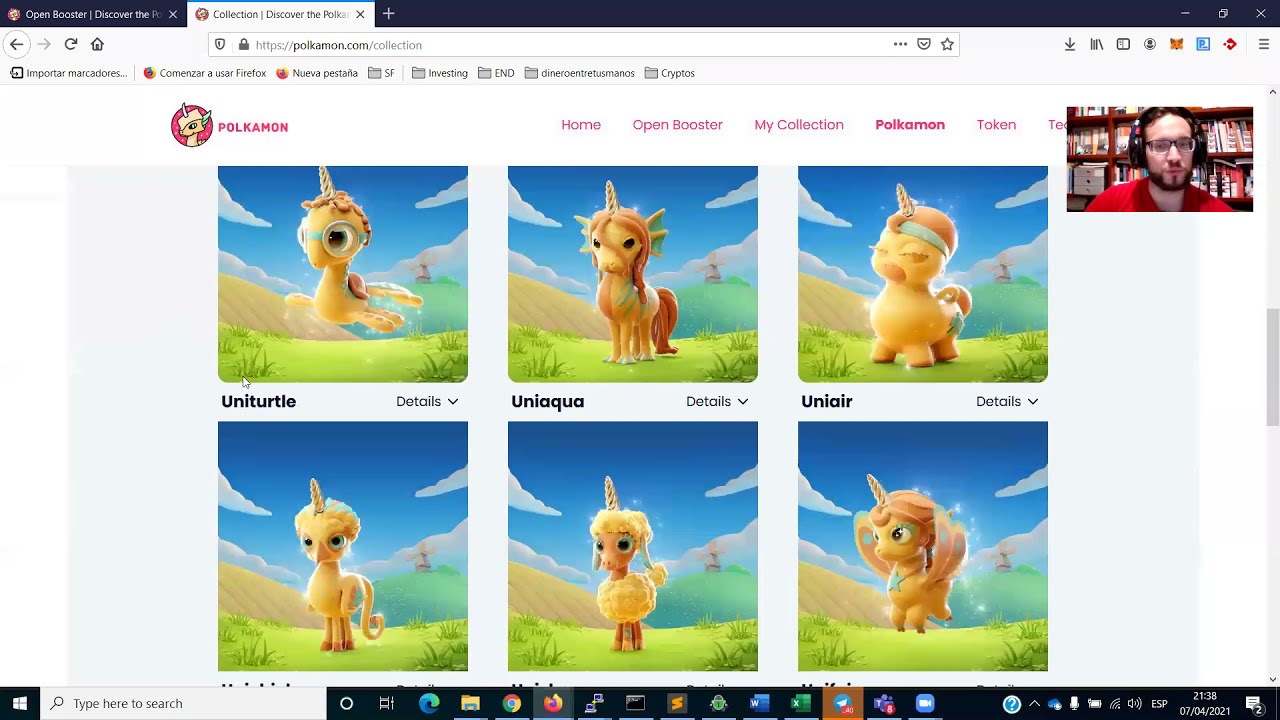Click the Uniaqua card image
The height and width of the screenshot is (720, 1280).
[x=633, y=274]
